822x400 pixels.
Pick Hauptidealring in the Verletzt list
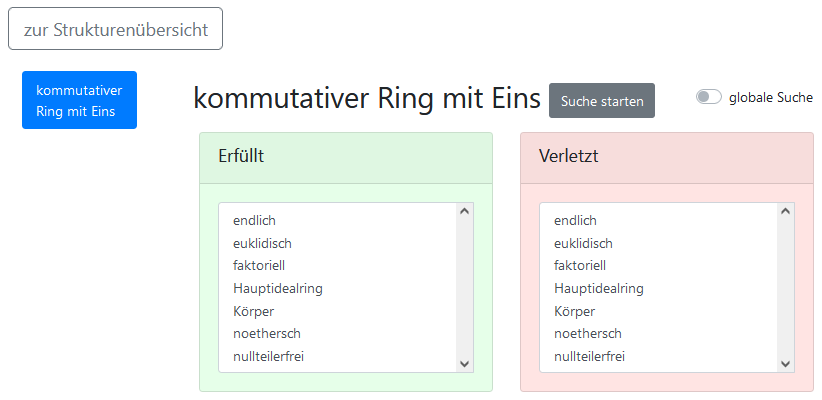[x=598, y=288]
